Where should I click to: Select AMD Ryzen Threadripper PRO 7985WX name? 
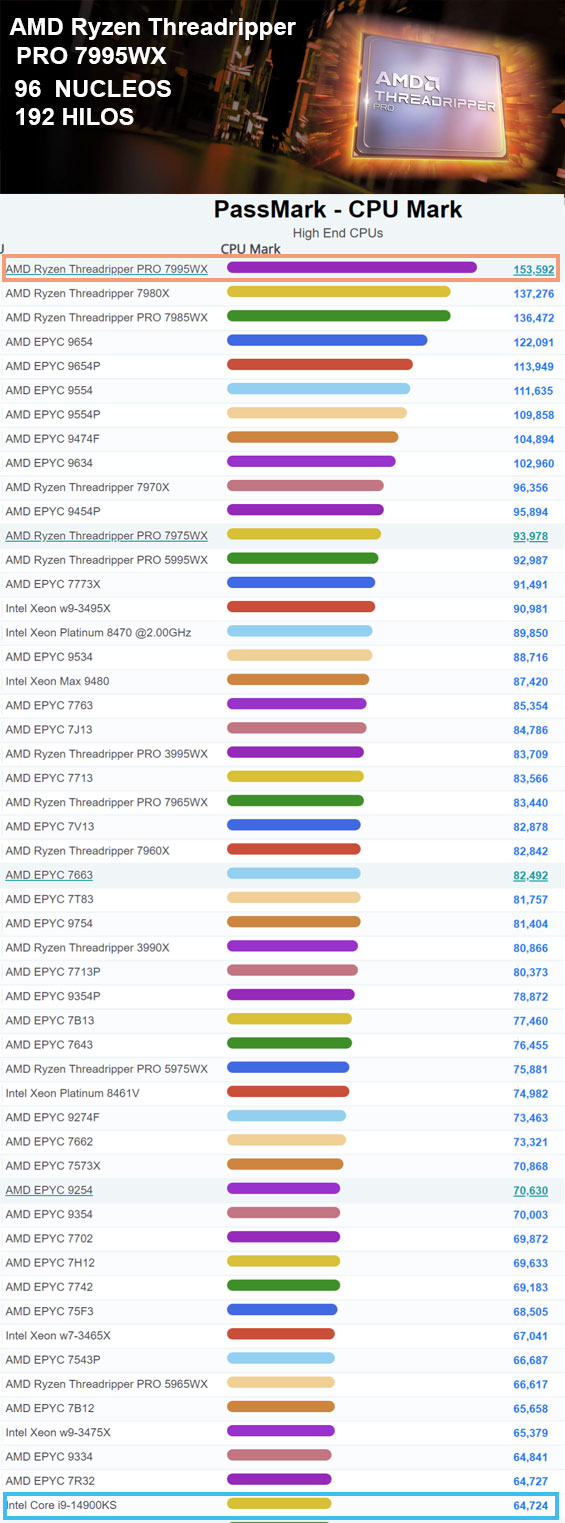[107, 317]
